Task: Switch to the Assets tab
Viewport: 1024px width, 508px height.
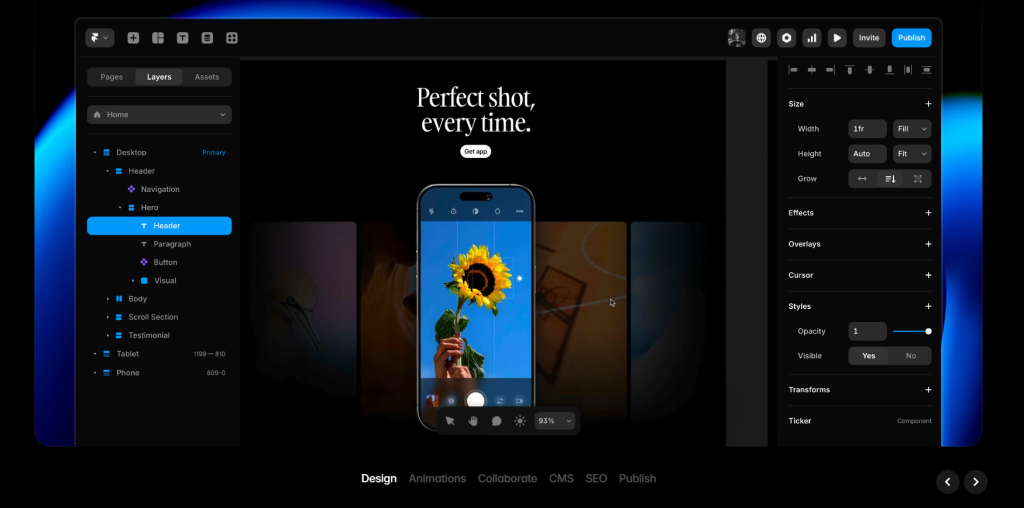Action: click(207, 77)
